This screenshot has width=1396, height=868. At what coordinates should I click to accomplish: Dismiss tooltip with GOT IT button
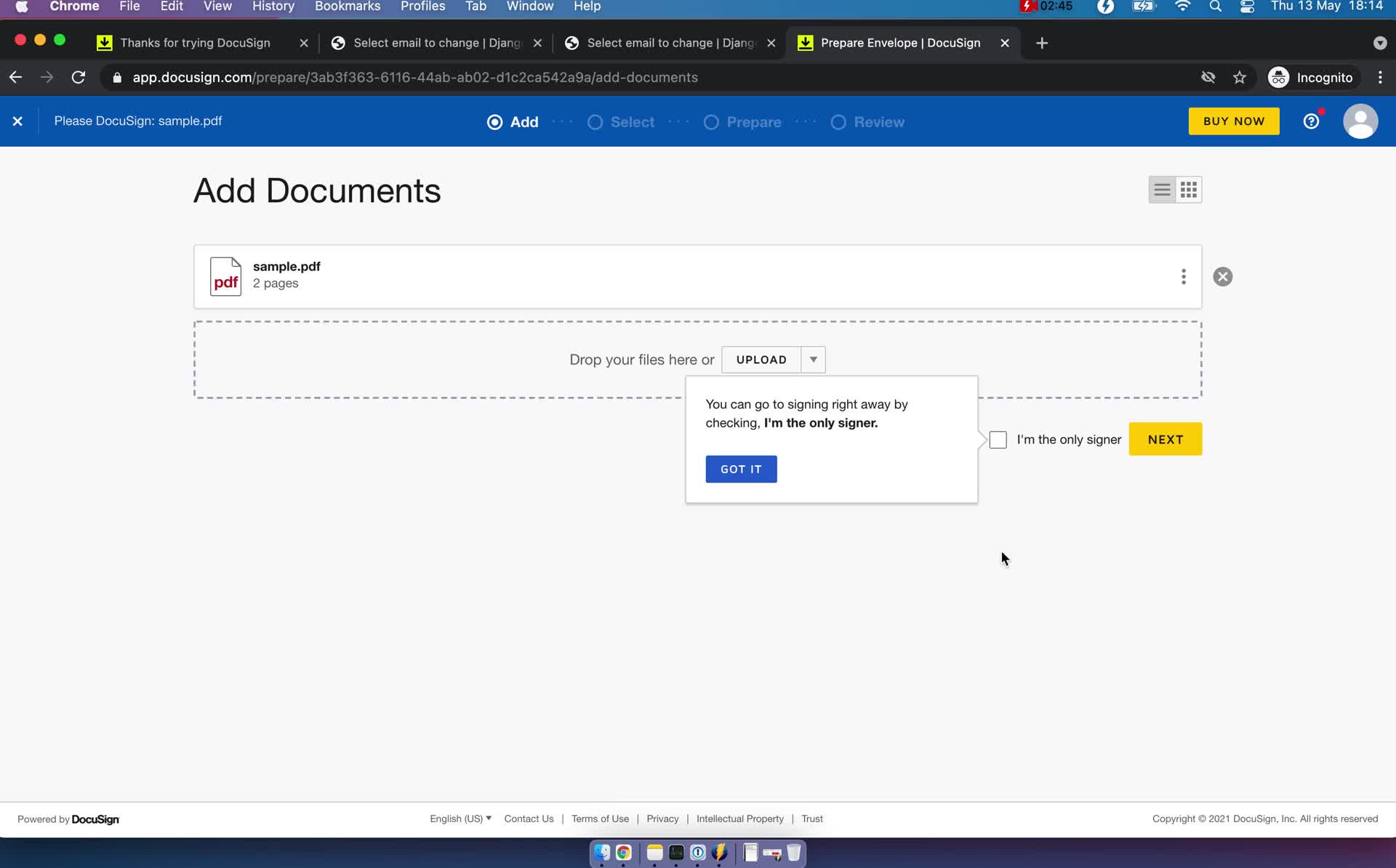coord(741,469)
